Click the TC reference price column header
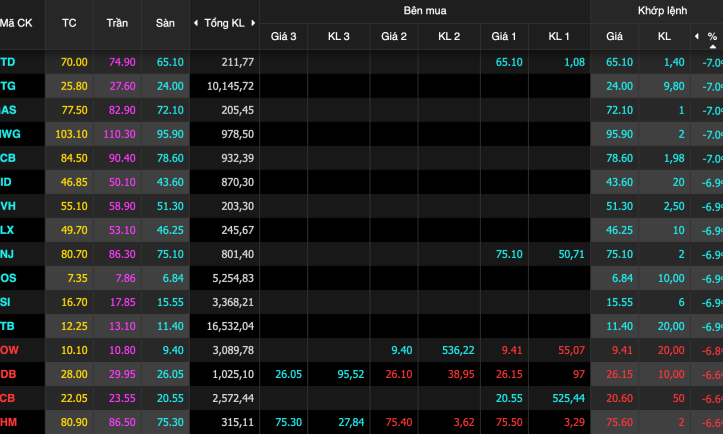Image resolution: width=723 pixels, height=434 pixels. point(69,22)
